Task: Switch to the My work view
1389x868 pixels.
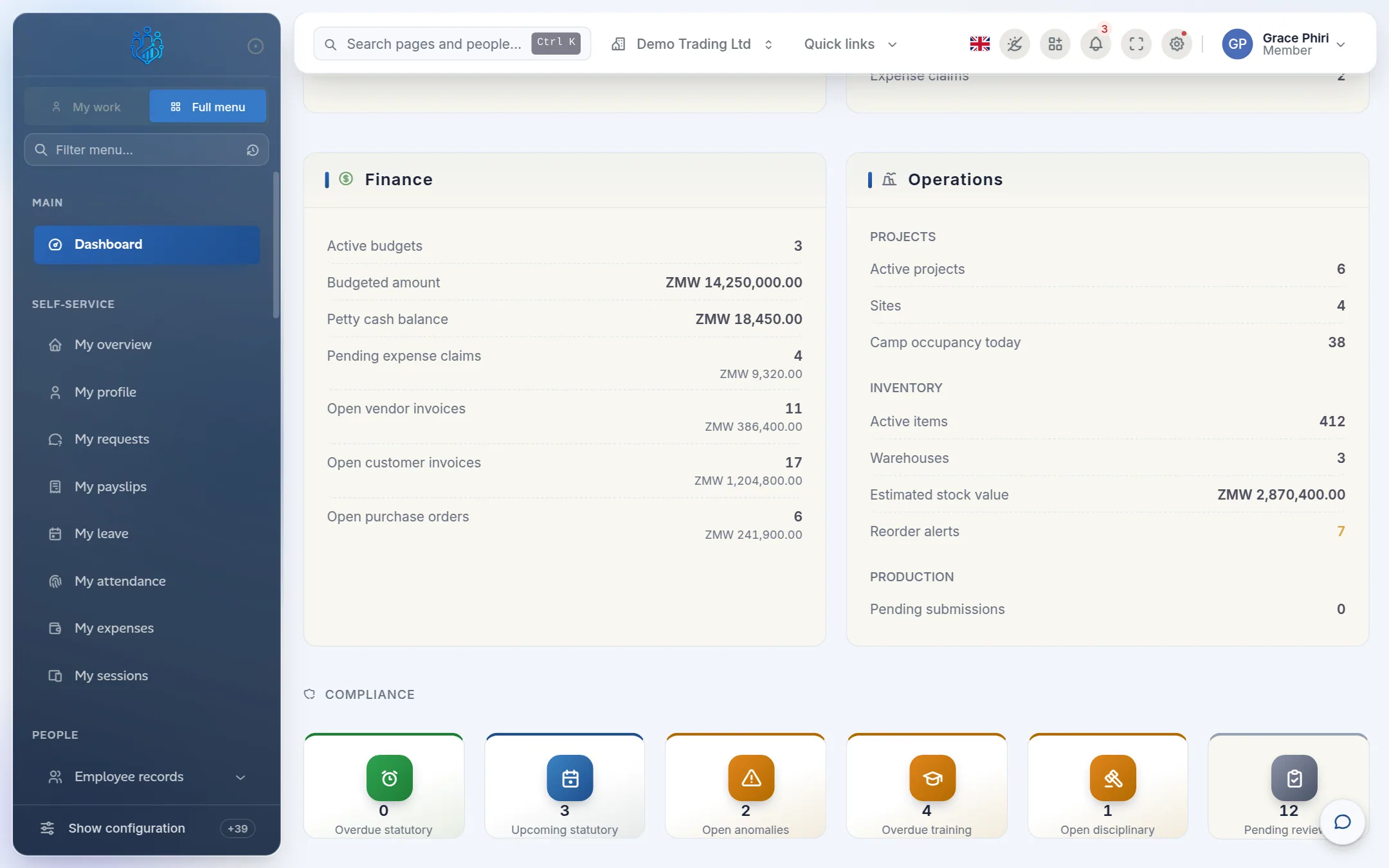Action: click(x=87, y=107)
